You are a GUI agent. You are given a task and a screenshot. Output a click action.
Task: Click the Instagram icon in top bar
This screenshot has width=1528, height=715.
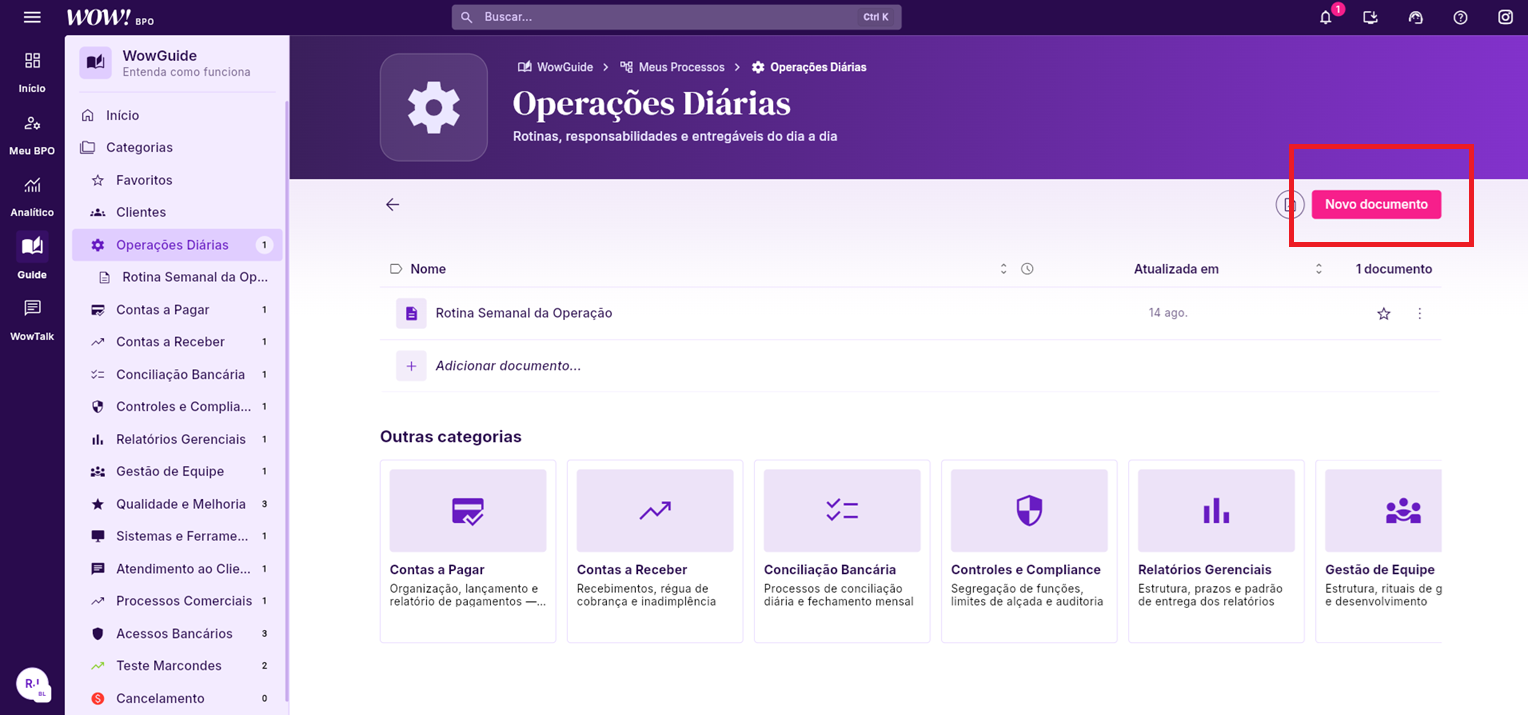coord(1505,17)
